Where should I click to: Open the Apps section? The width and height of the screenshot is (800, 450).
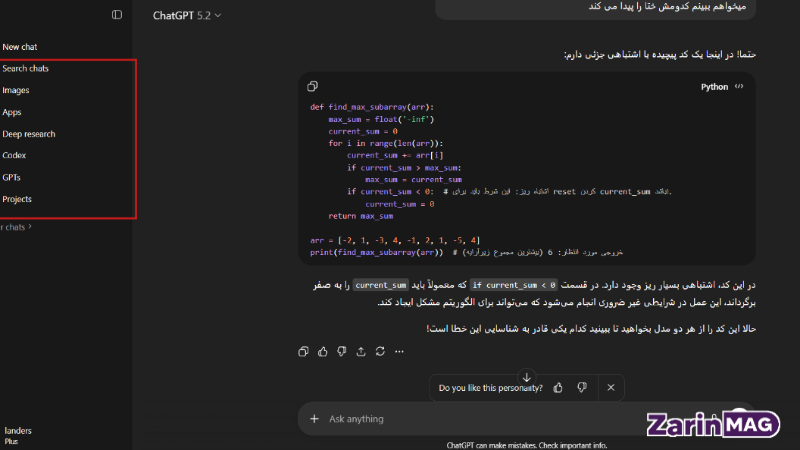(12, 112)
